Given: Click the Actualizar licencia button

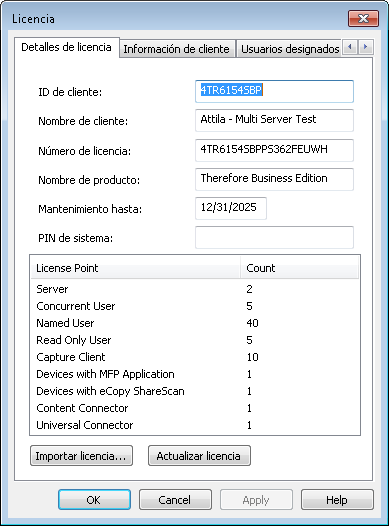Looking at the screenshot, I should click(199, 456).
